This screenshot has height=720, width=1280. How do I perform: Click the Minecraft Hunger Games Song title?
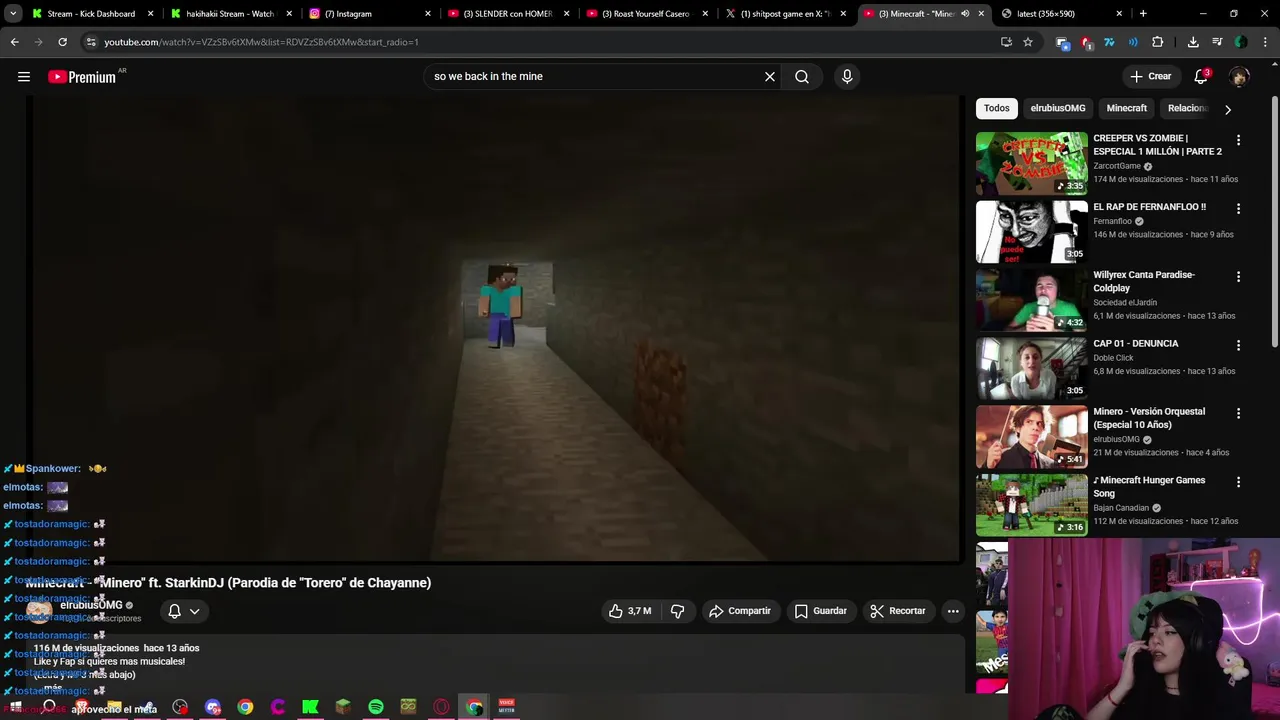[1149, 487]
